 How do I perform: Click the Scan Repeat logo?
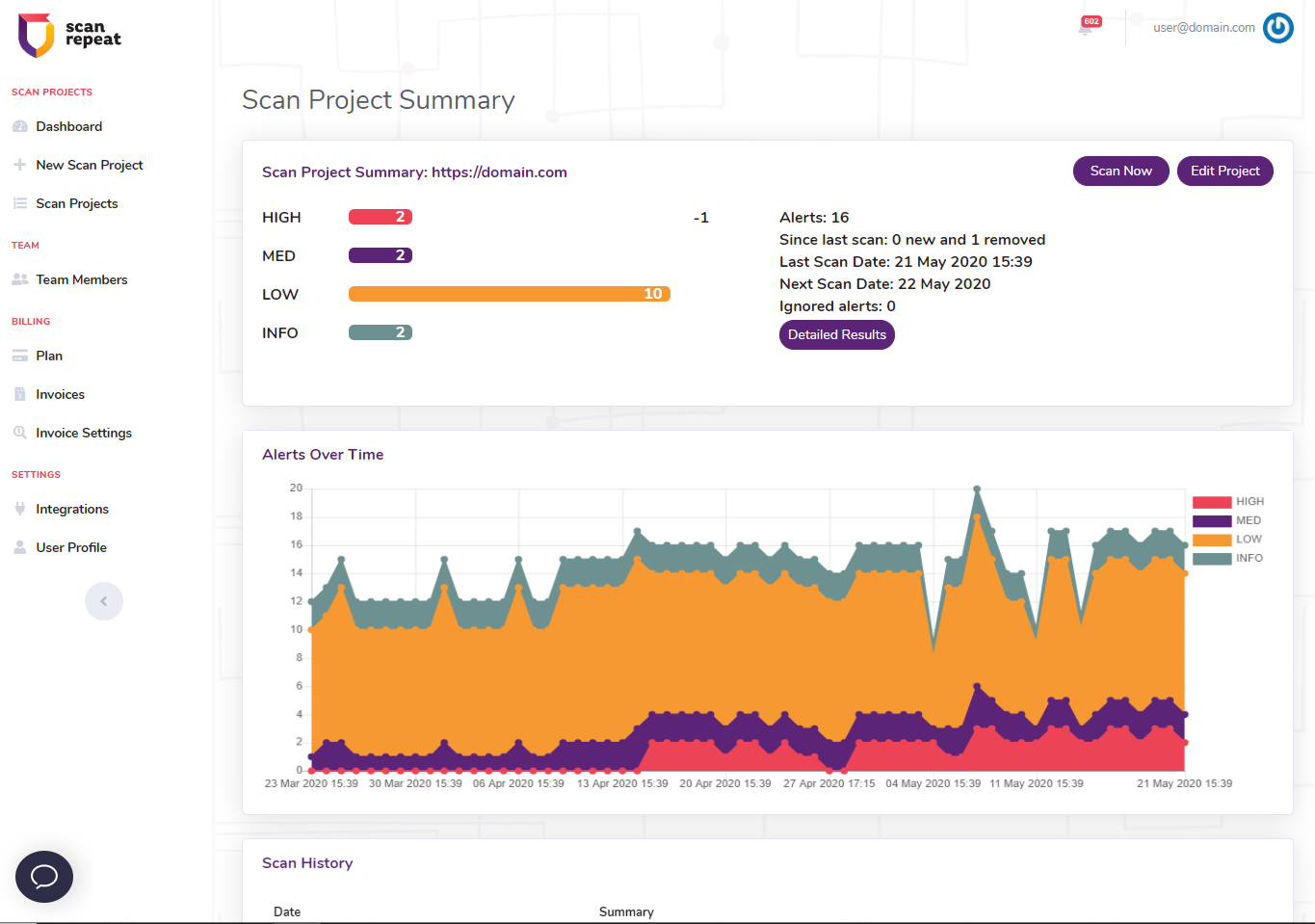click(69, 35)
